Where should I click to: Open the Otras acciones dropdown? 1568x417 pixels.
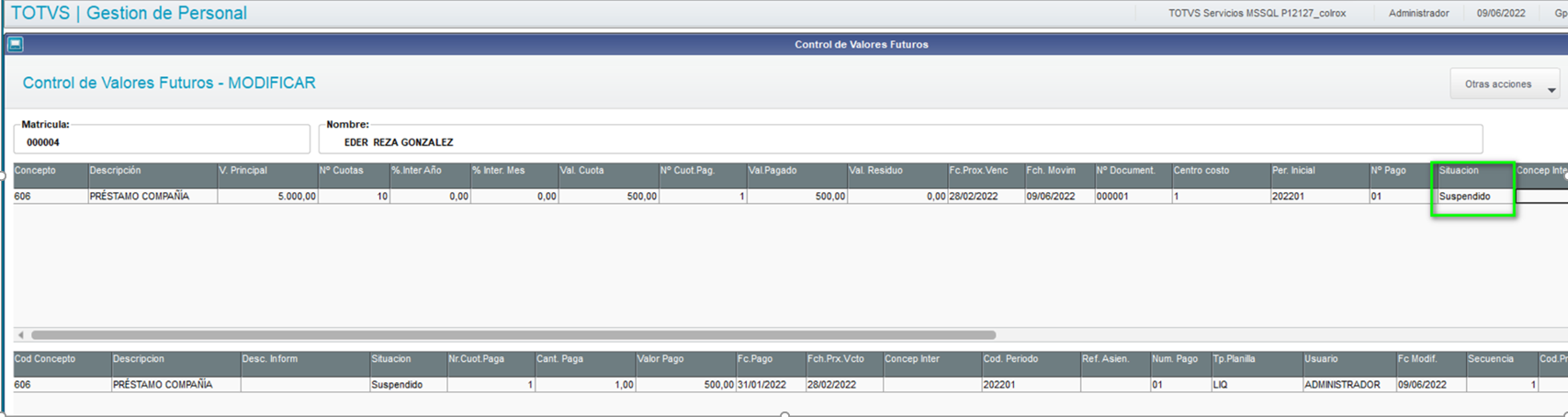point(1505,85)
